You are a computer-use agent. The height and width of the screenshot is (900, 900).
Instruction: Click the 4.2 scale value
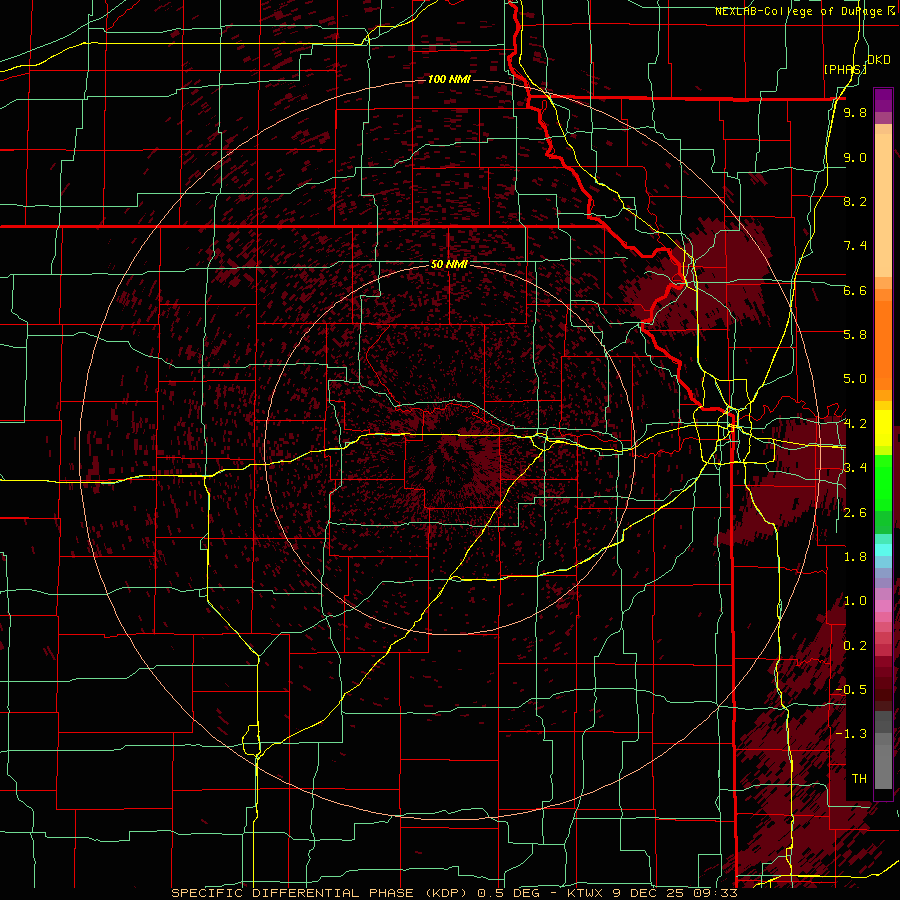click(x=855, y=424)
